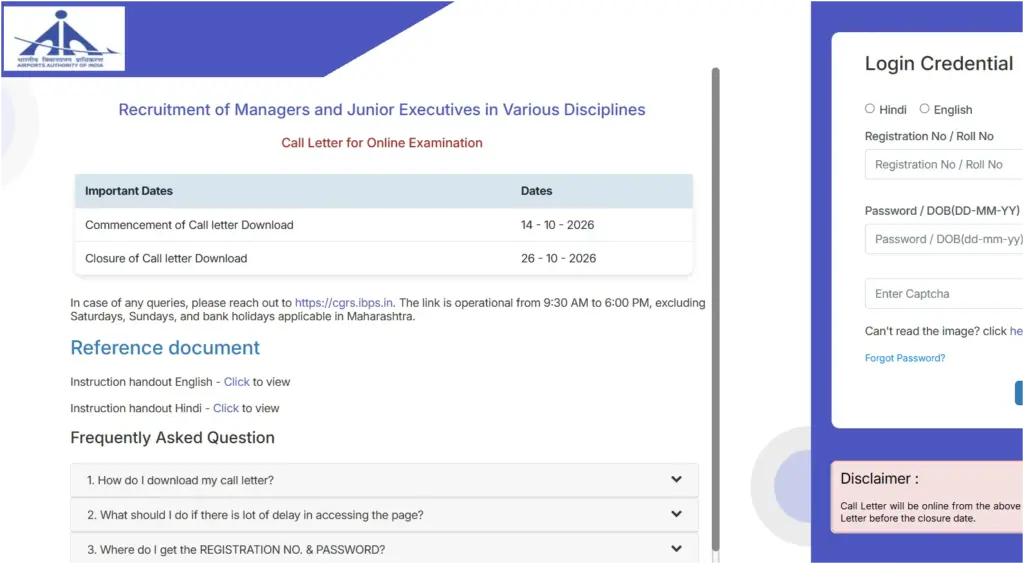Click the page's vertical scrollbar
The image size is (1024, 564).
(x=716, y=310)
